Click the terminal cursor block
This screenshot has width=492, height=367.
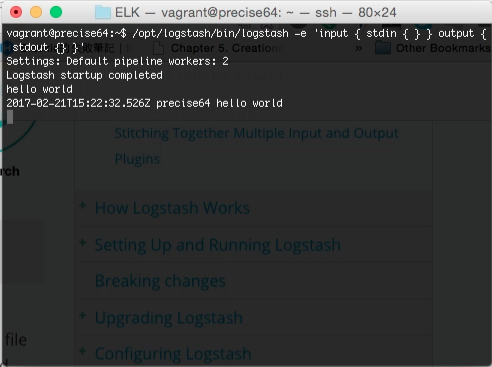(x=10, y=117)
